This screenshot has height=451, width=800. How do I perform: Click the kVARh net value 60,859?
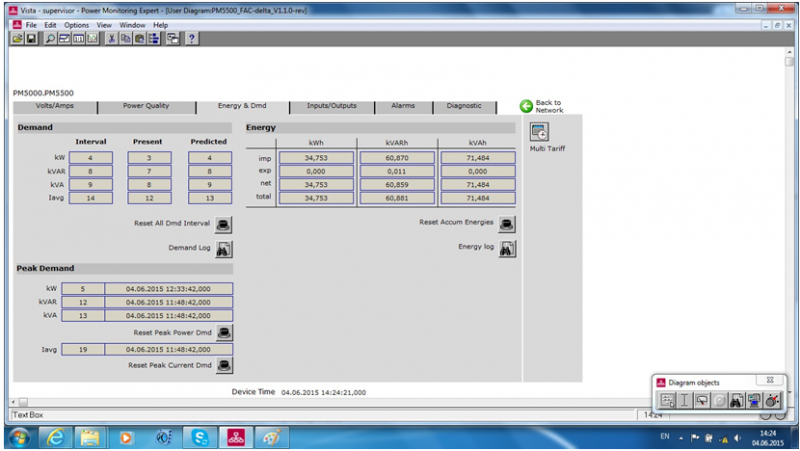click(397, 185)
